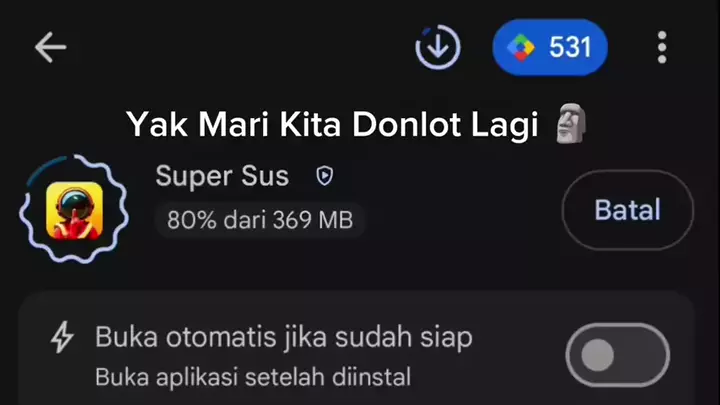720x405 pixels.
Task: Tap the Buka aplikasi setelah diinstal subtext
Action: coord(253,377)
